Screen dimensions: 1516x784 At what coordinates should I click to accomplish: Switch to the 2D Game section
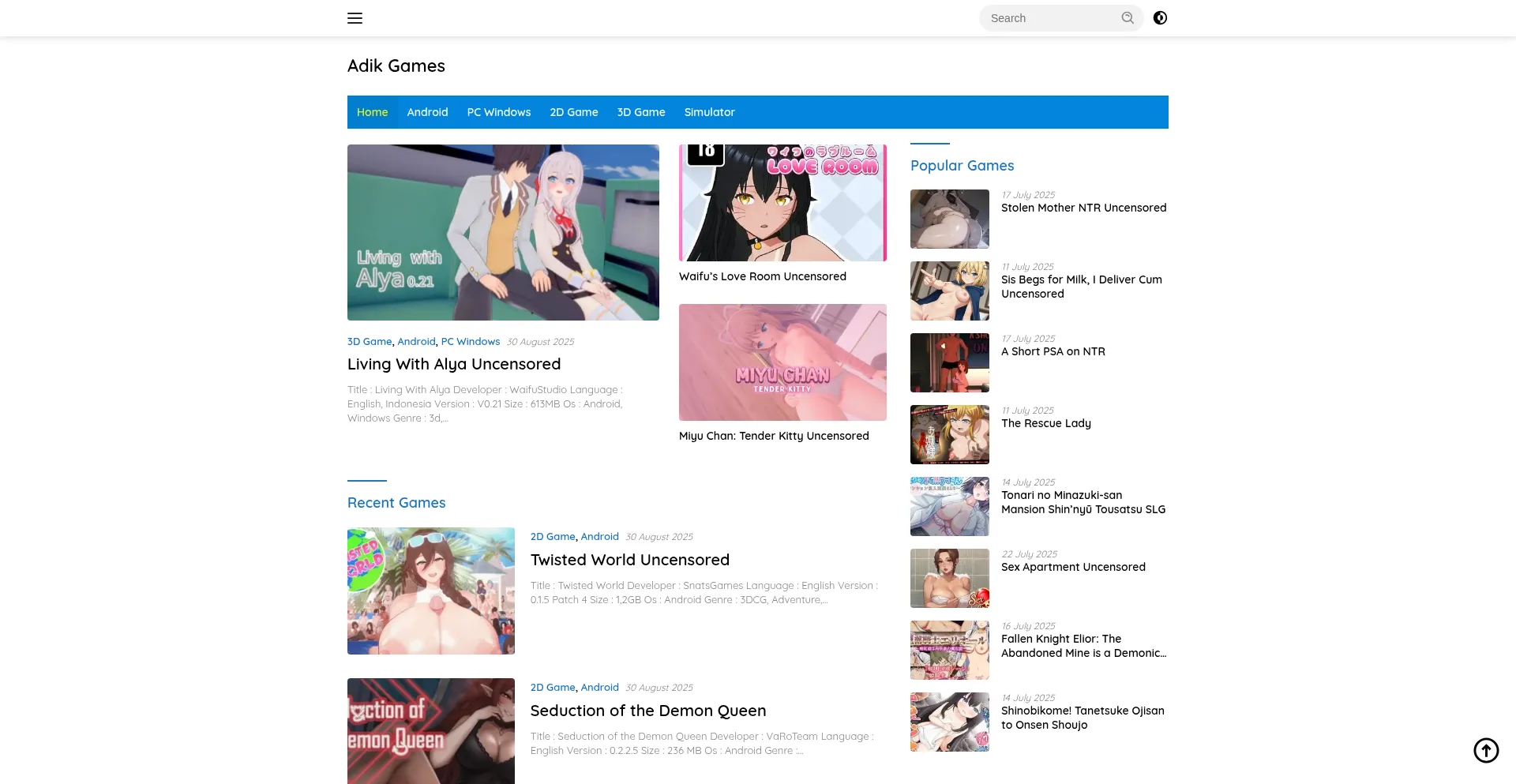tap(574, 111)
